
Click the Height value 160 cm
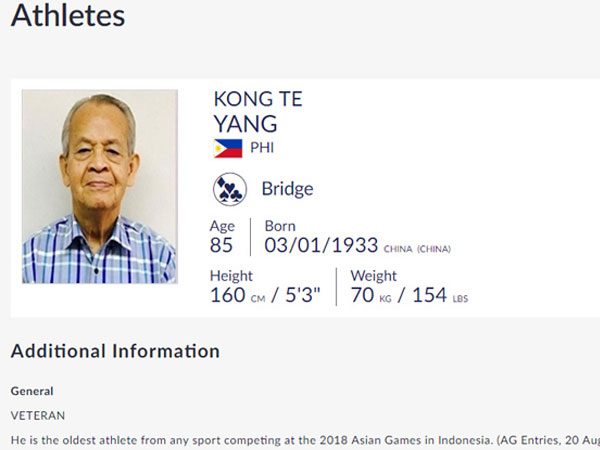pos(237,295)
